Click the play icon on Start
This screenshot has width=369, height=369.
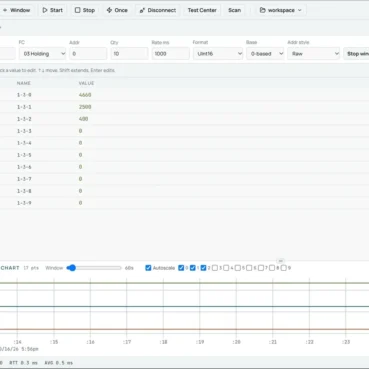(x=45, y=10)
